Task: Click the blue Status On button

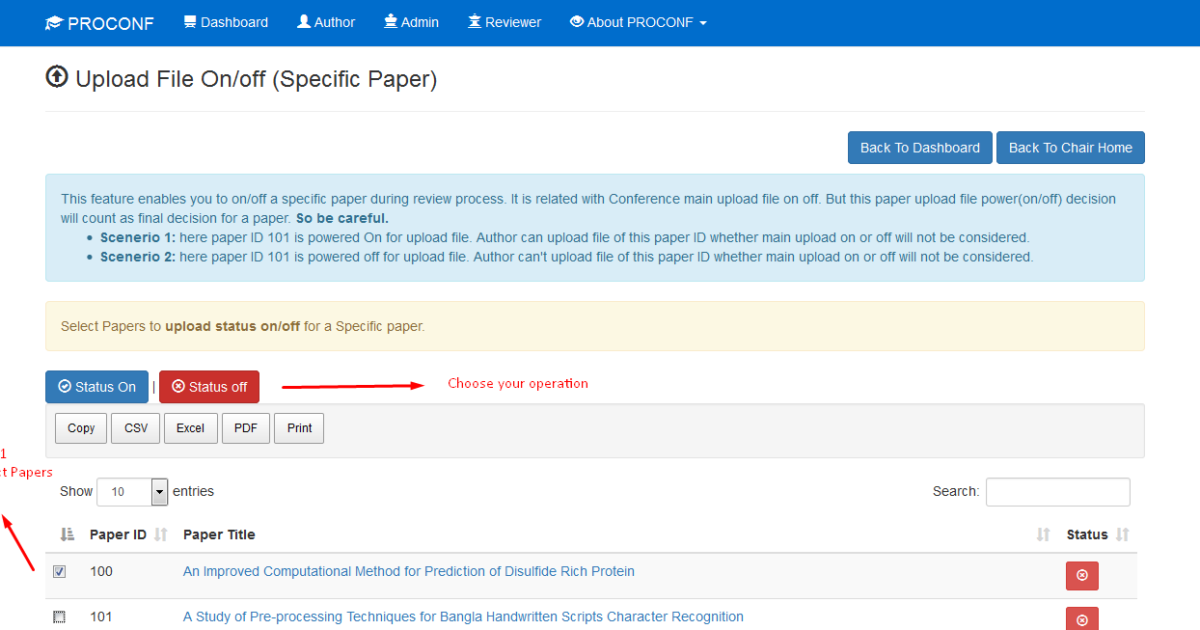Action: [x=97, y=387]
